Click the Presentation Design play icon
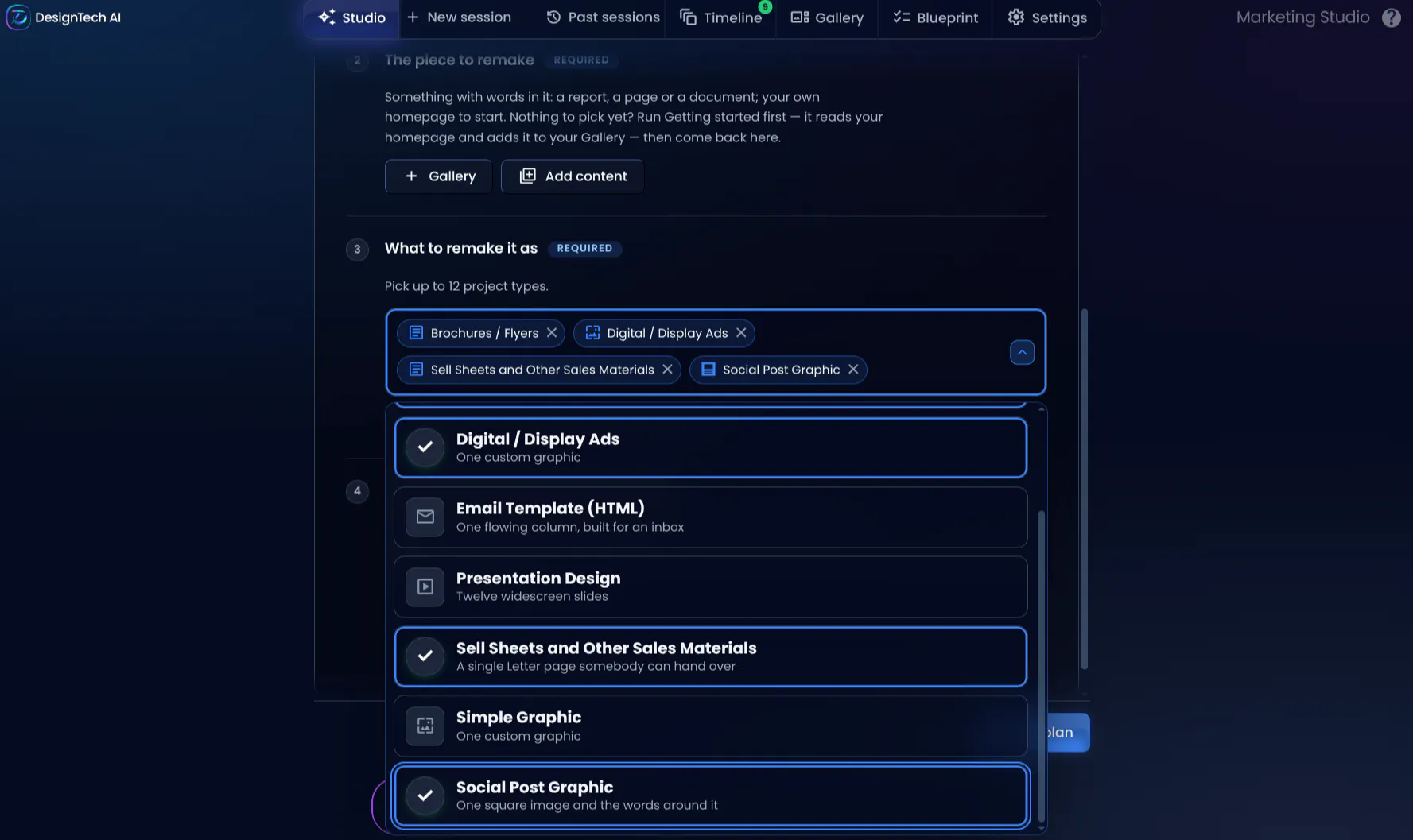Screen dimensions: 1413x840 [425, 586]
